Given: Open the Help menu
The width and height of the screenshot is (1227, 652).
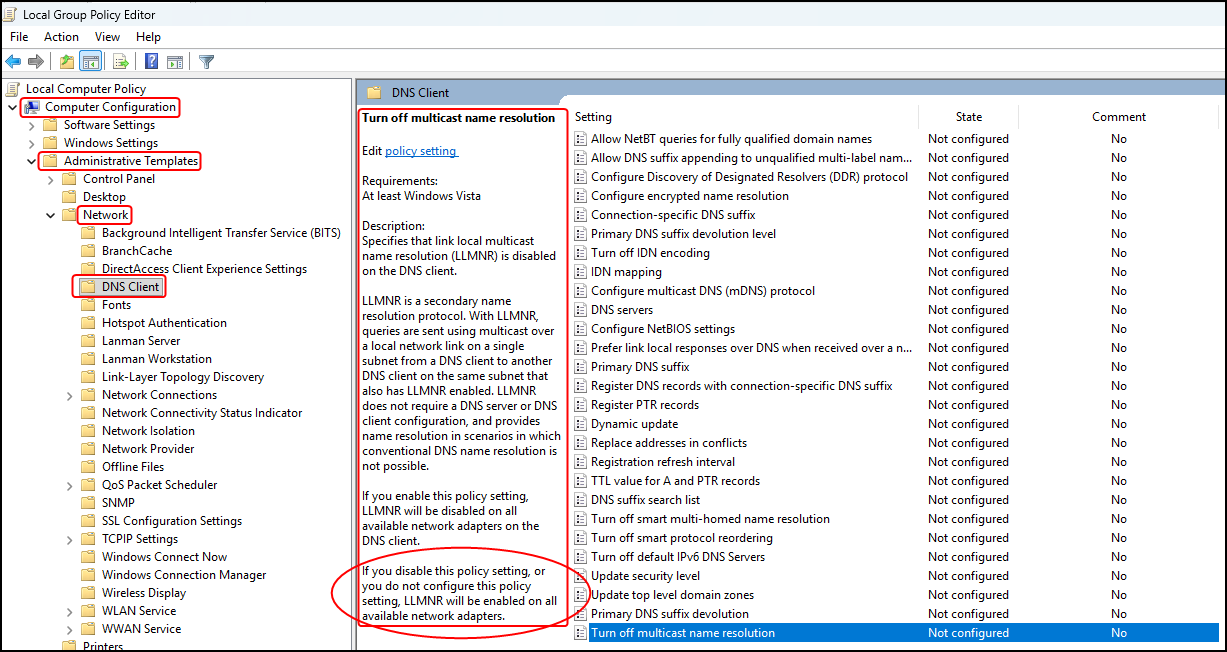Looking at the screenshot, I should tap(148, 37).
